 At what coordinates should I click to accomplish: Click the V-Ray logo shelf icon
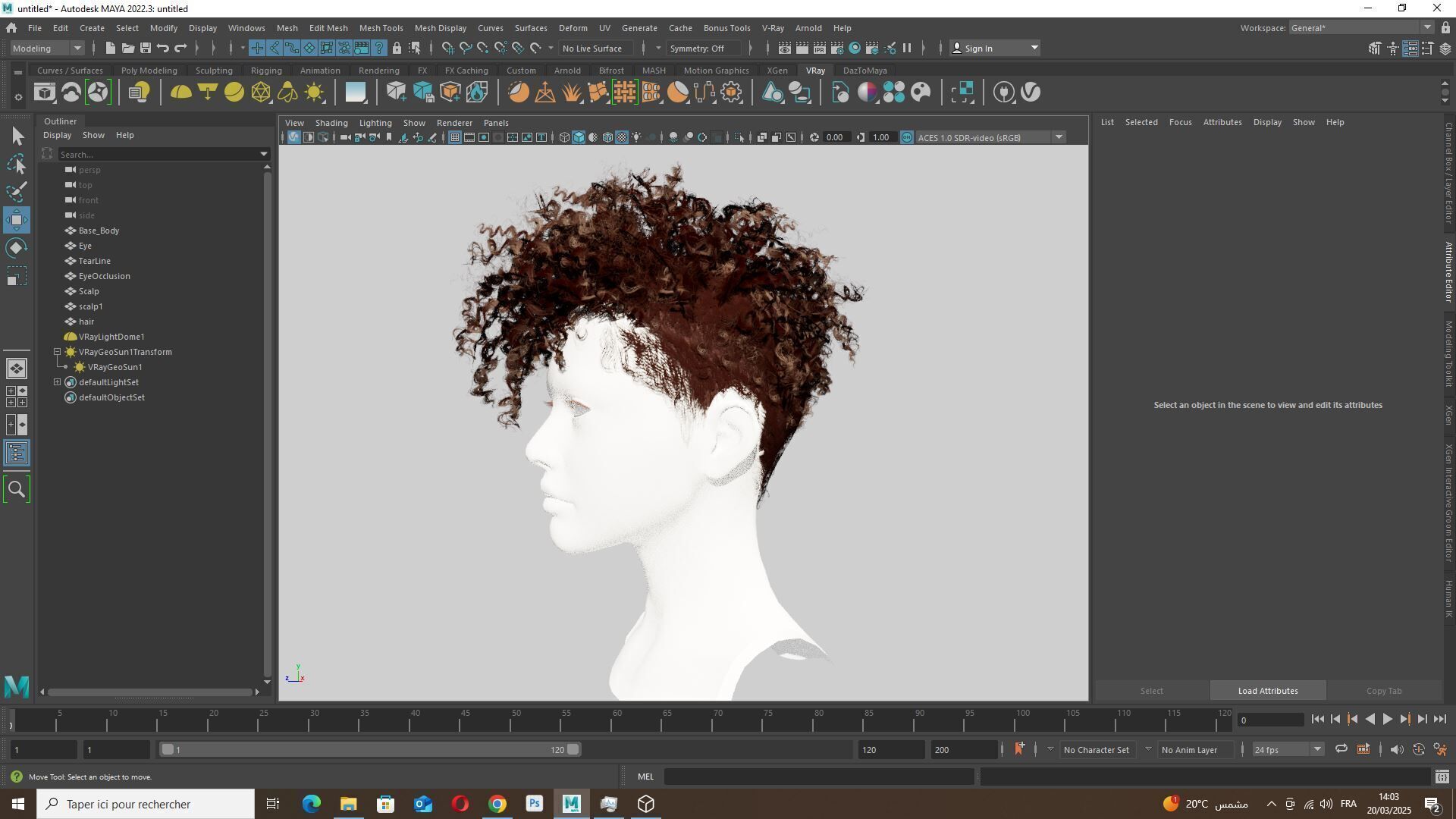click(x=1031, y=93)
